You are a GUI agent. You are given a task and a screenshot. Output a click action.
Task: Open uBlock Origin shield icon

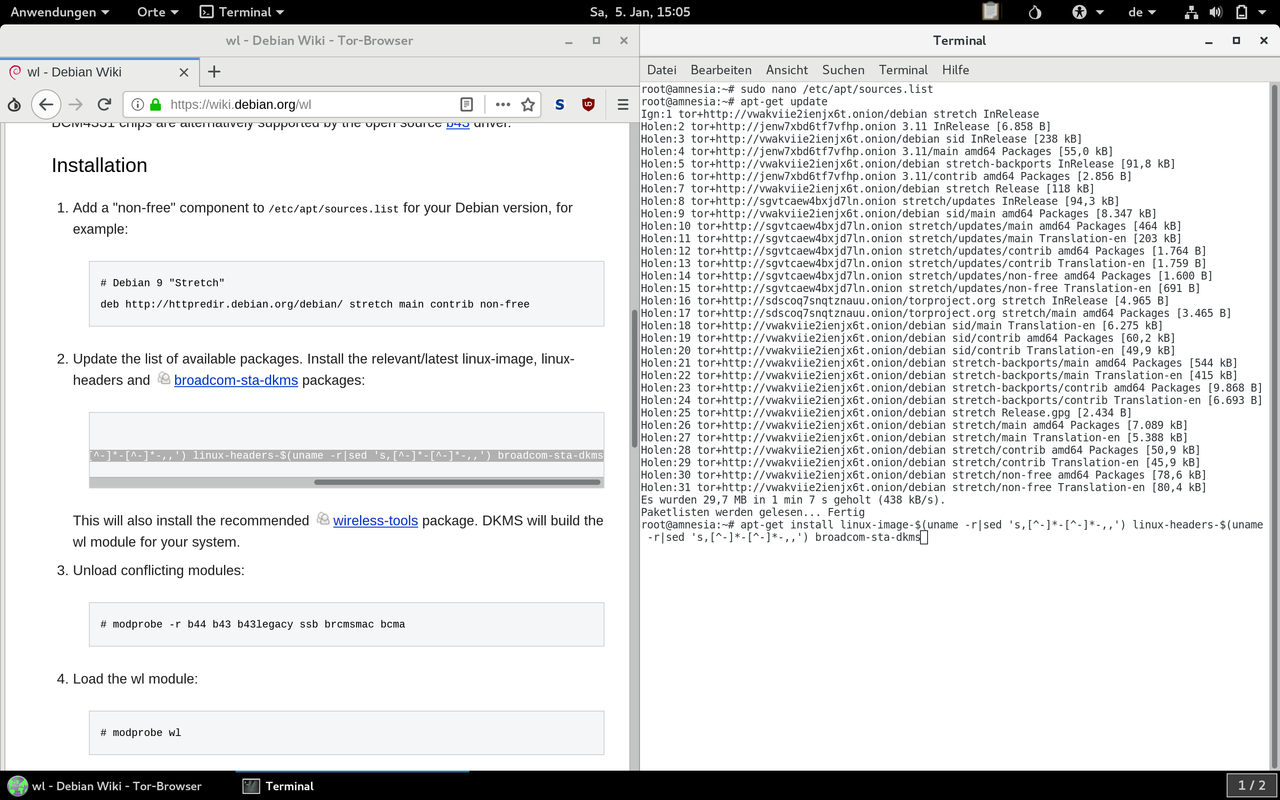(x=588, y=104)
